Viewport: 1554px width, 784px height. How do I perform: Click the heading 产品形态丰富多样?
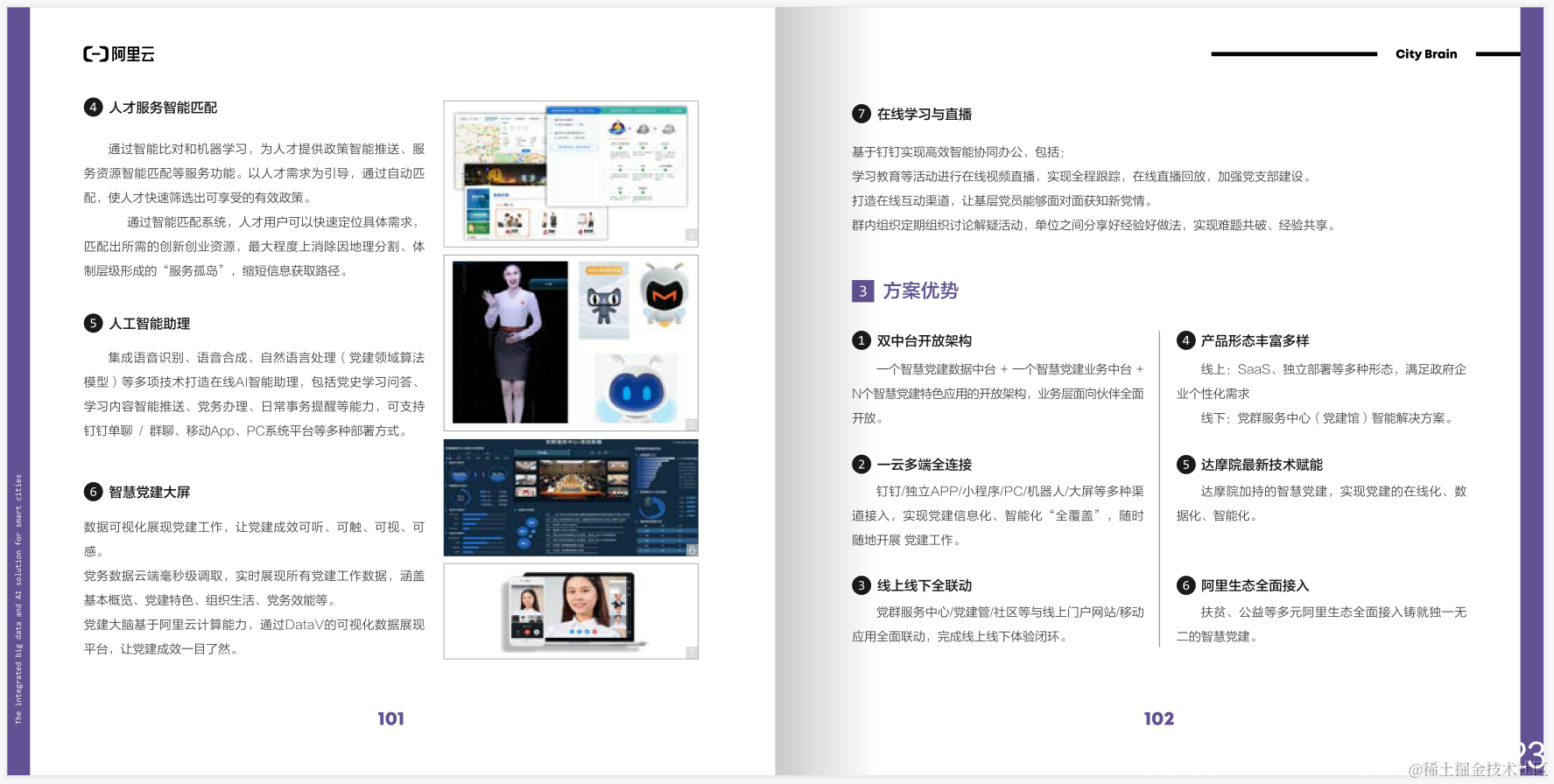(x=1255, y=341)
